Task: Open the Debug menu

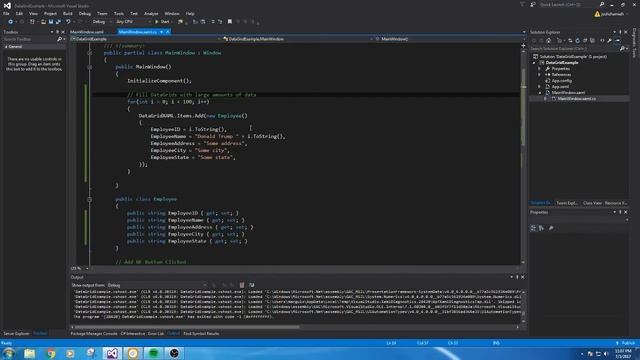Action: point(84,13)
